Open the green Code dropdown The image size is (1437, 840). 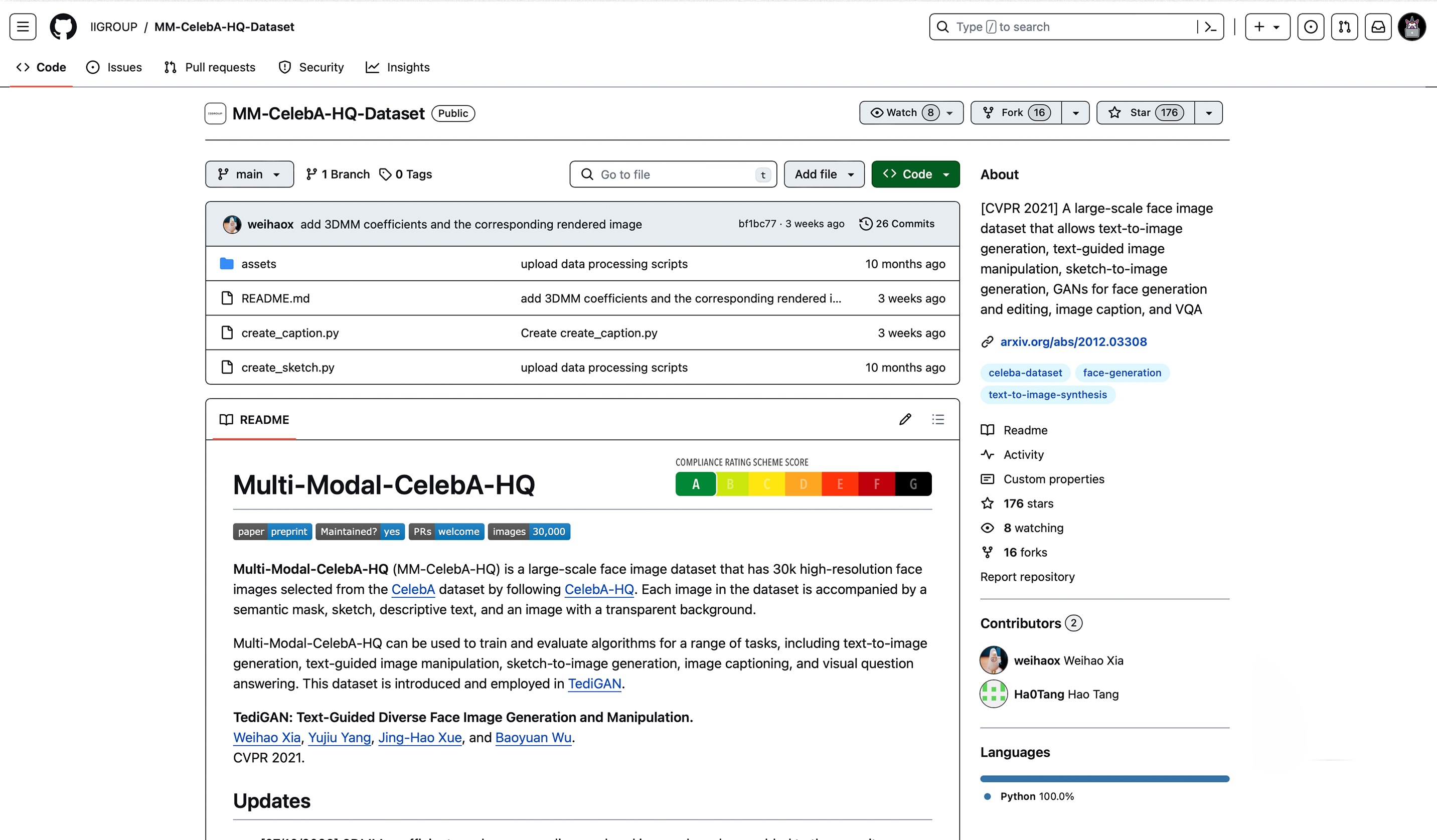tap(915, 175)
